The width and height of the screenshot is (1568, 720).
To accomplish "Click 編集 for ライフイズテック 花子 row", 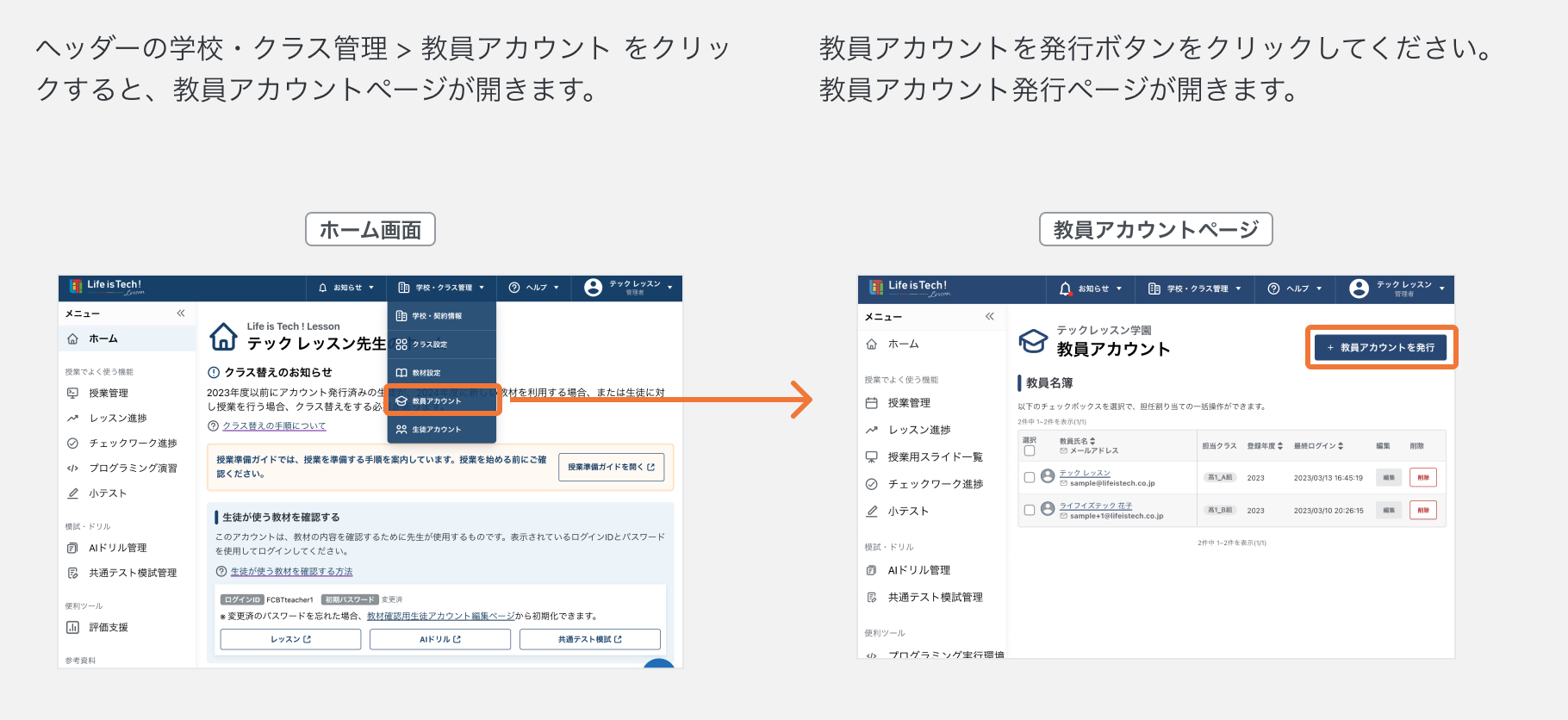I will click(1389, 510).
